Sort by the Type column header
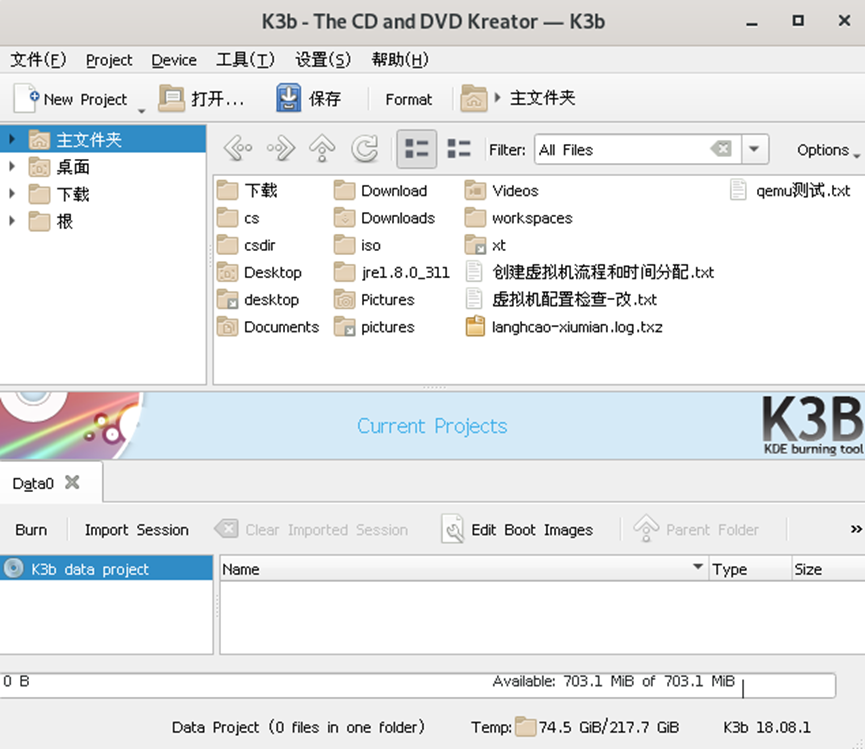 pos(750,569)
